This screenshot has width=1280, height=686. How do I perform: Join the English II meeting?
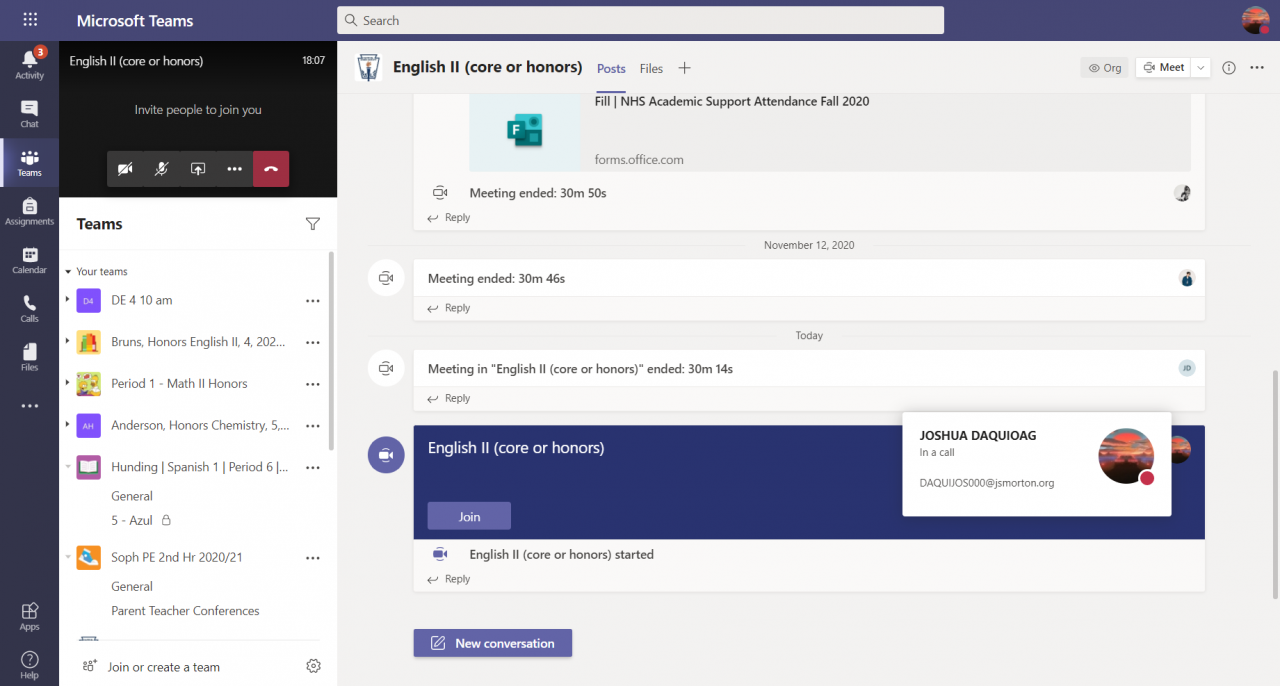(x=469, y=516)
